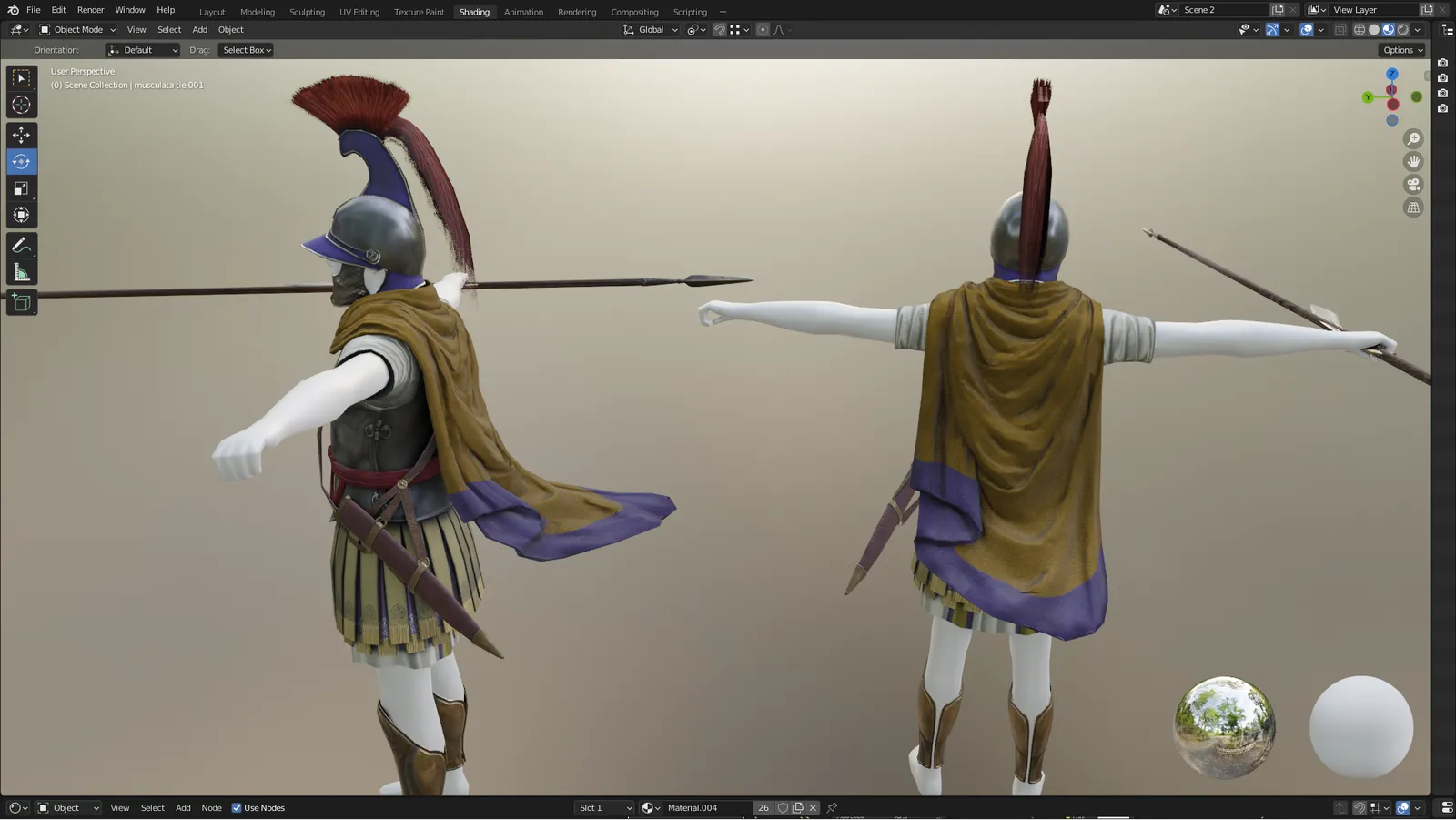Image resolution: width=1456 pixels, height=820 pixels.
Task: Select the Scale tool
Action: click(21, 188)
